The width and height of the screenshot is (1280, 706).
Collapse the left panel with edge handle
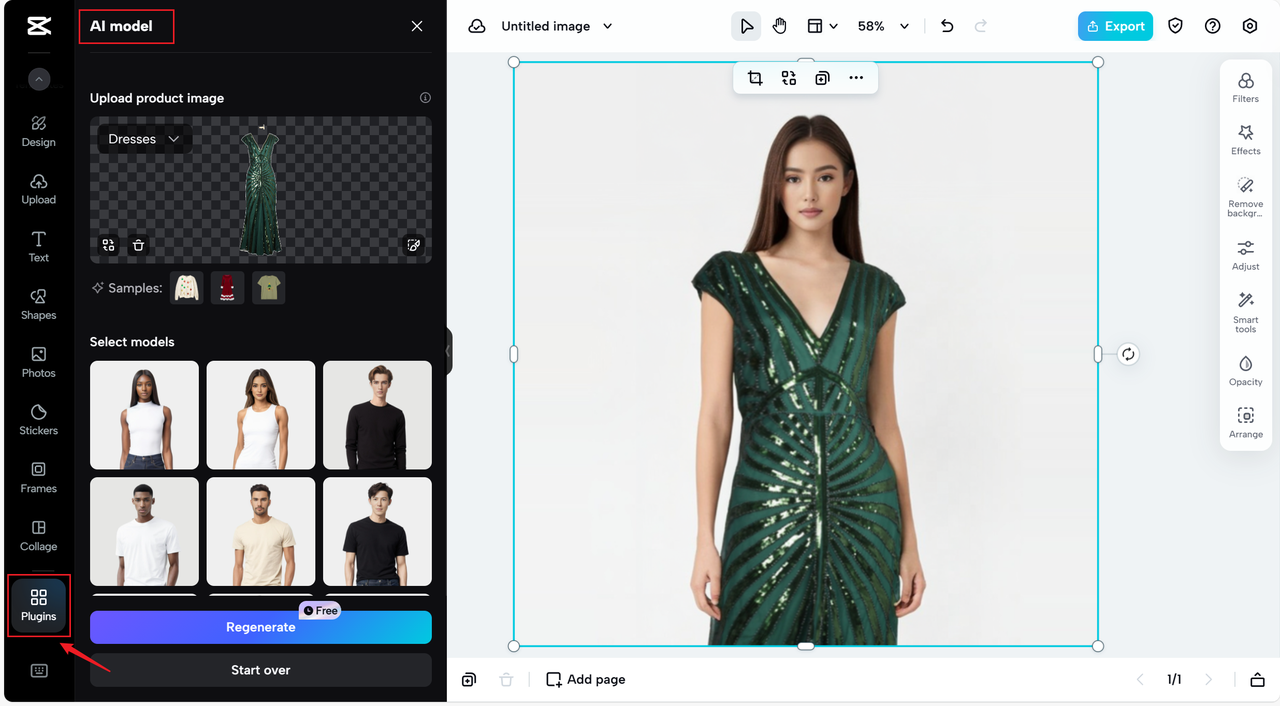pos(449,352)
